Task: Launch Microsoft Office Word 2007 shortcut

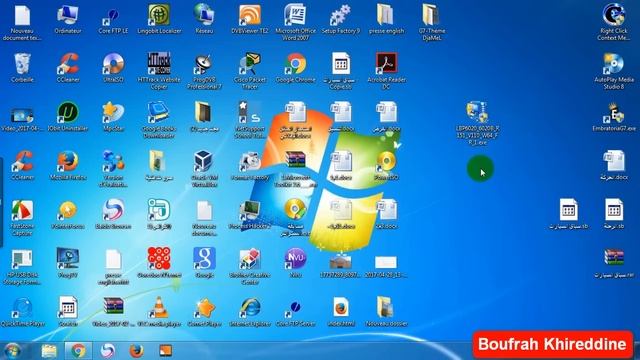Action: pyautogui.click(x=296, y=22)
